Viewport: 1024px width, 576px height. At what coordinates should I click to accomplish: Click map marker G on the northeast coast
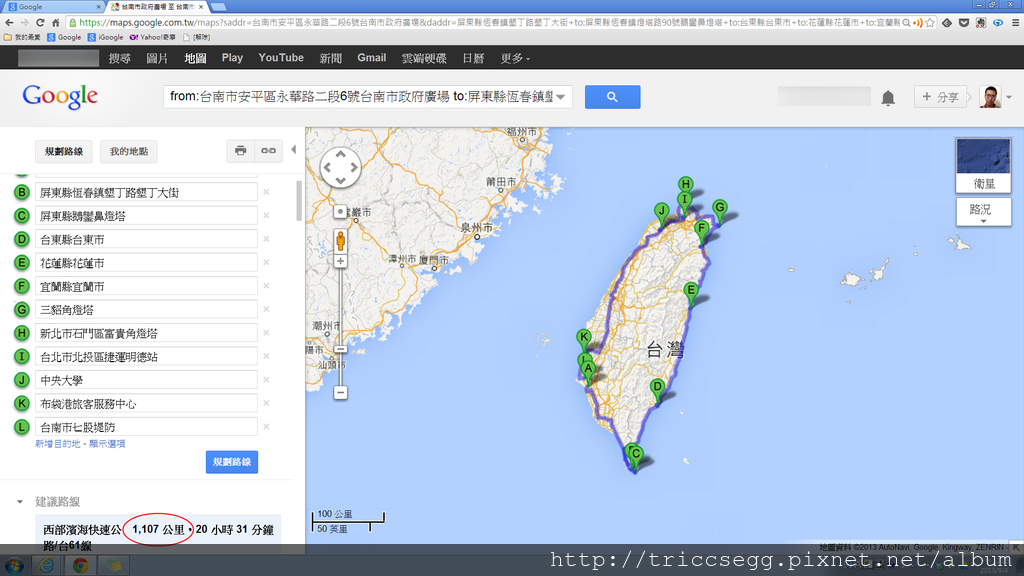[719, 211]
